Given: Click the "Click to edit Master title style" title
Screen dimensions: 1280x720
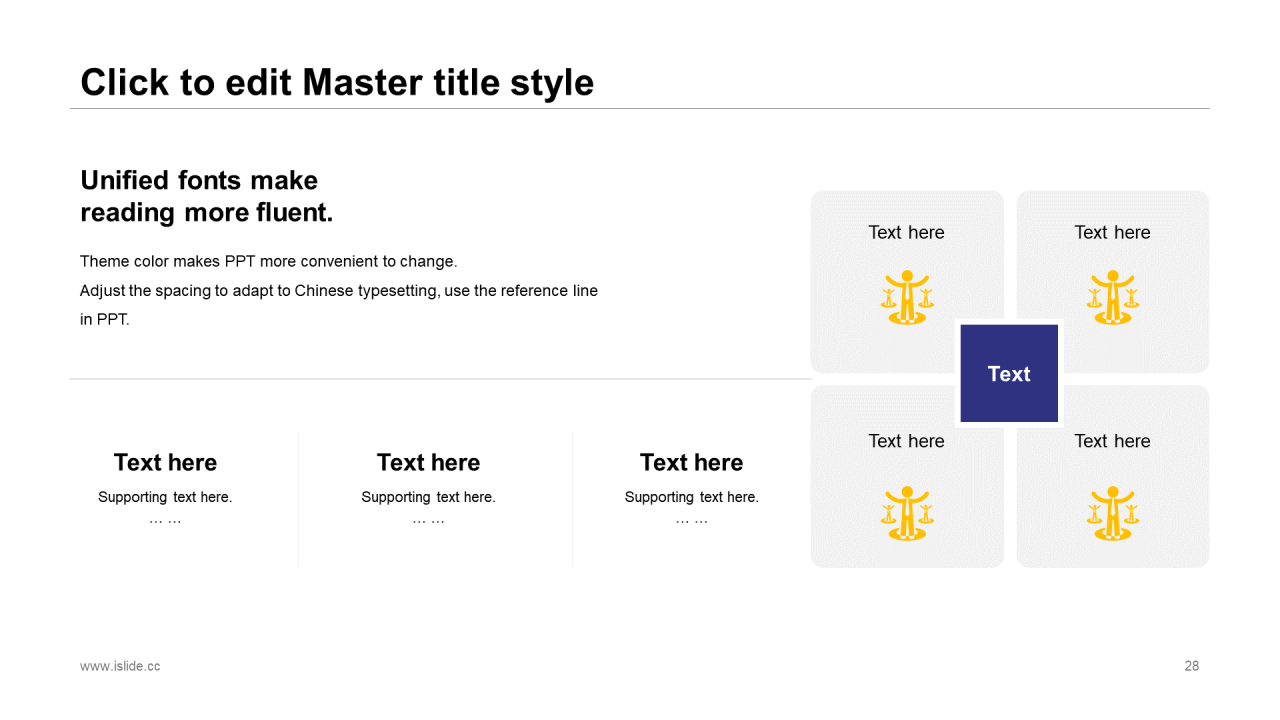Looking at the screenshot, I should [337, 82].
